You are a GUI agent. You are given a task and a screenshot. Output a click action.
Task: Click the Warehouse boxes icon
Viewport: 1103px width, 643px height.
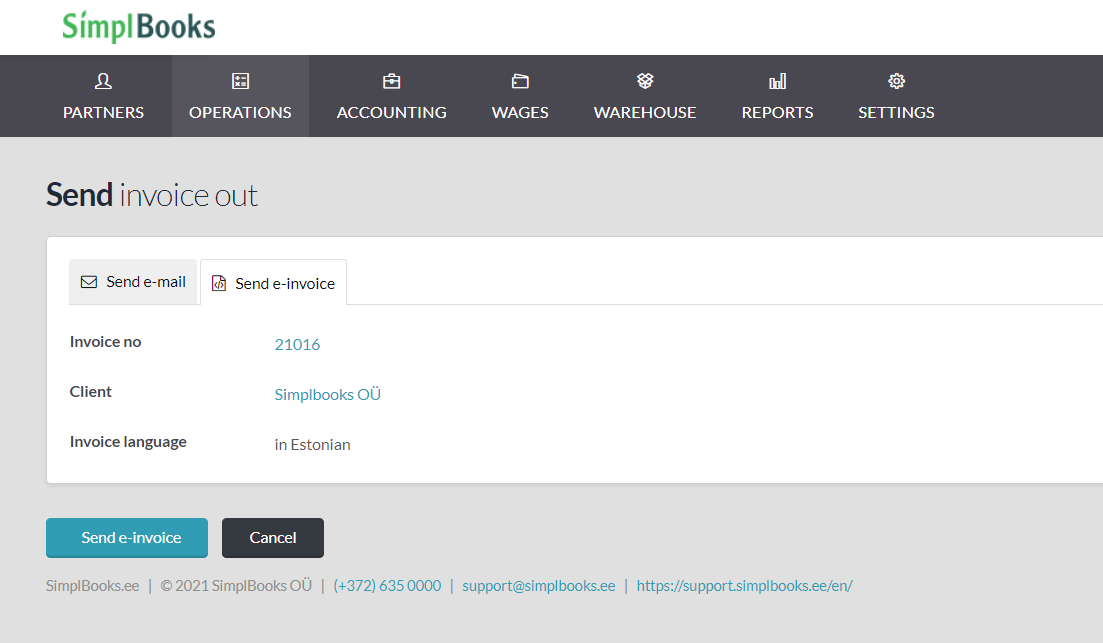(645, 81)
